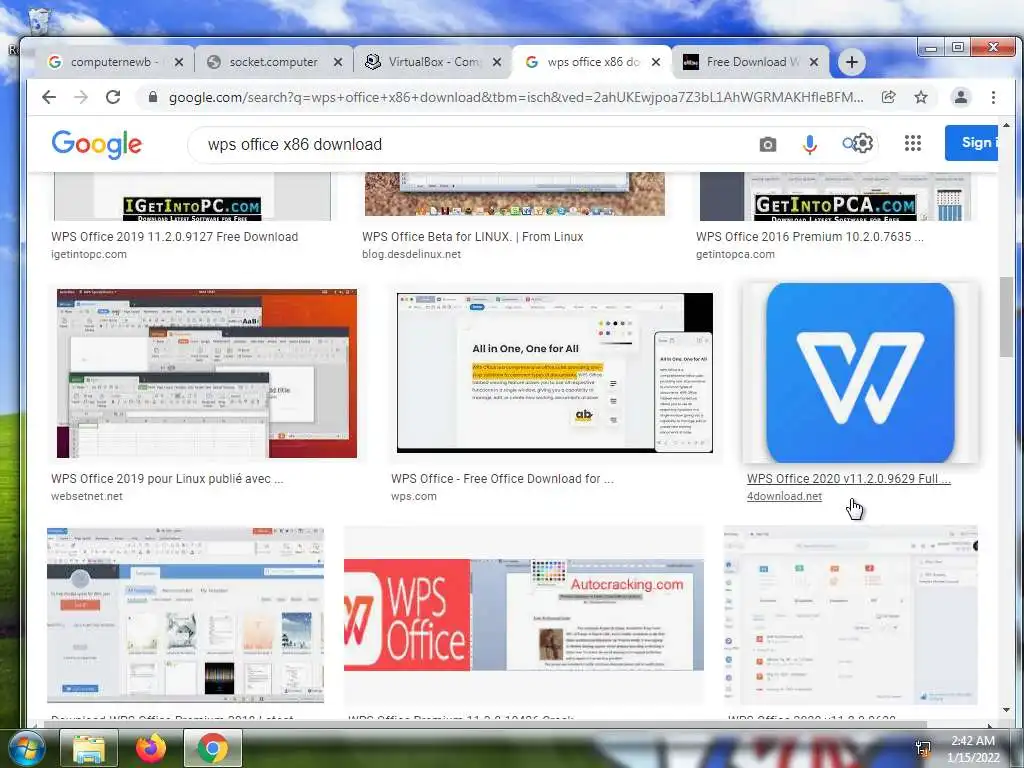Open Google quick settings gear
This screenshot has height=768, width=1024.
coord(863,143)
